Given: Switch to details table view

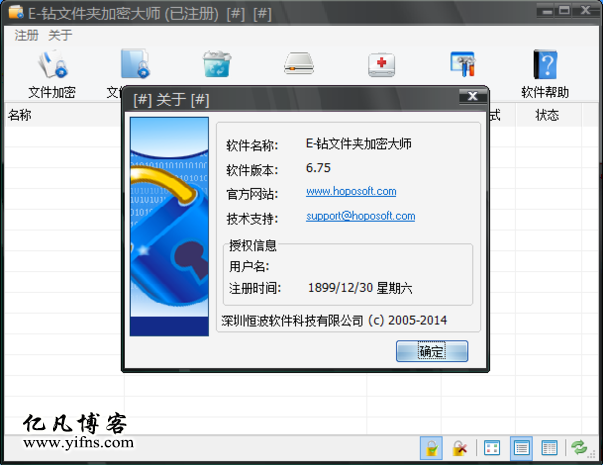Looking at the screenshot, I should 549,448.
